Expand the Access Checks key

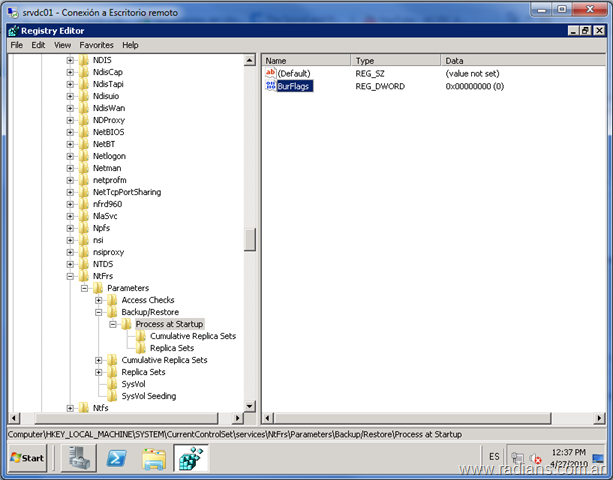tap(99, 301)
